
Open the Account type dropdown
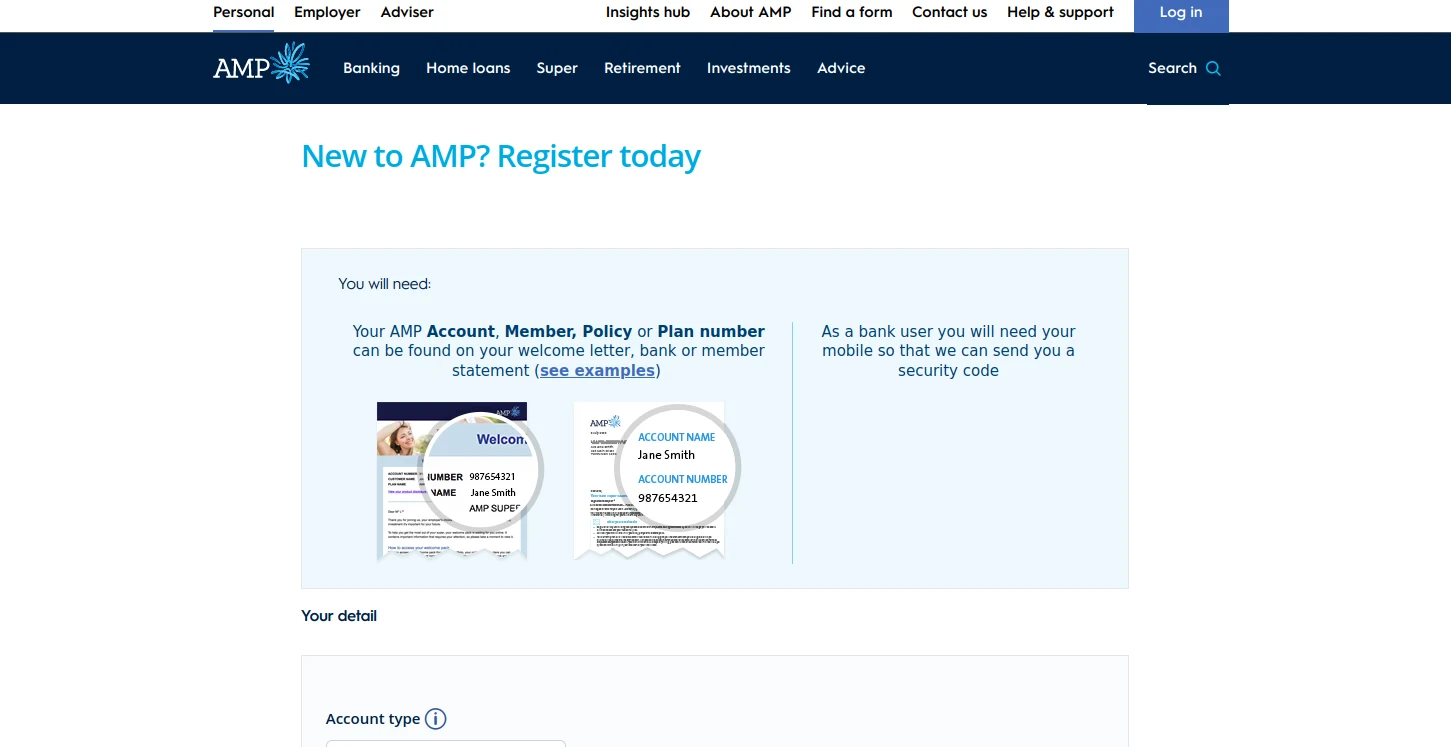(x=446, y=743)
